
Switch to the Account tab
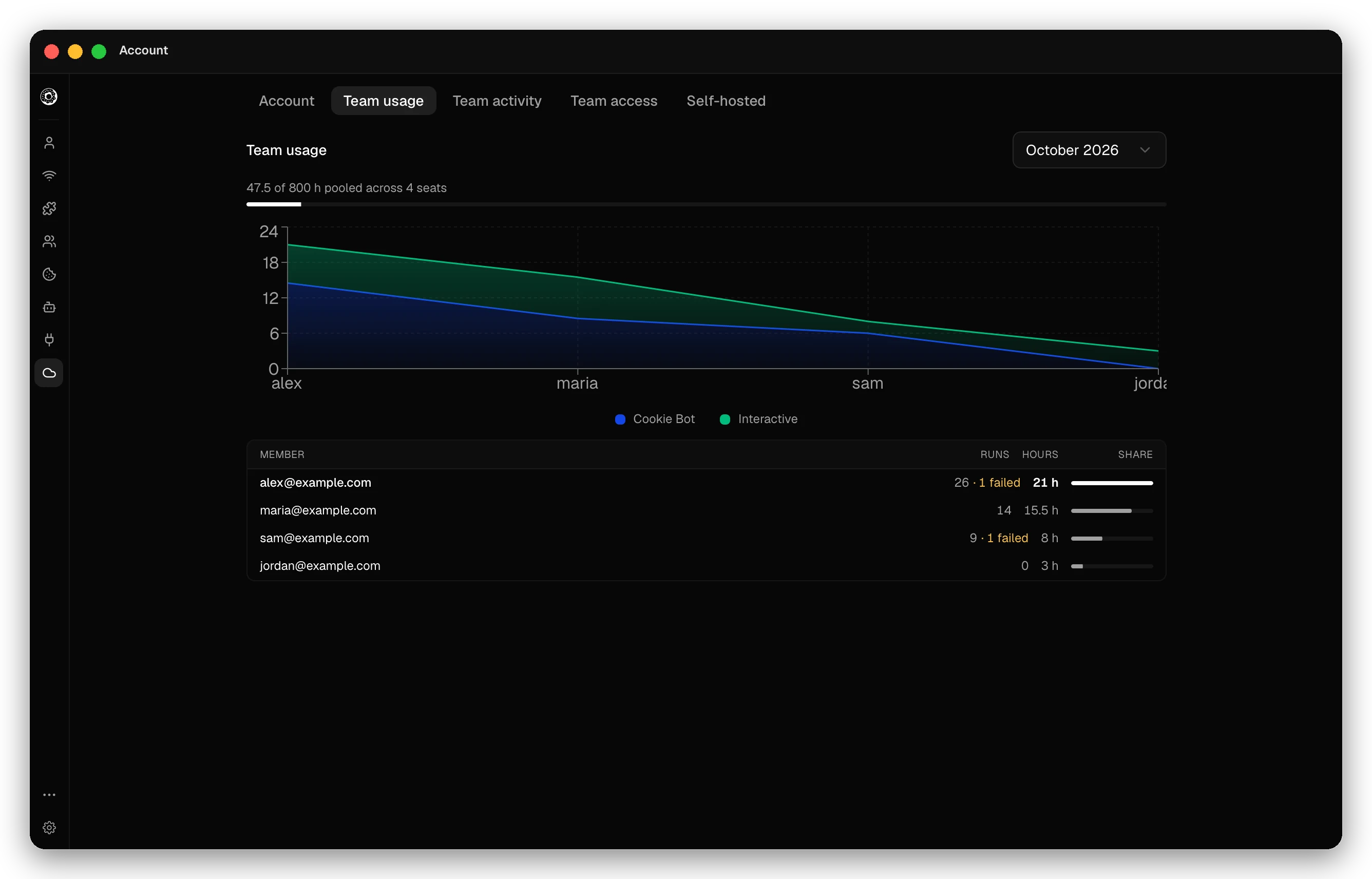287,101
